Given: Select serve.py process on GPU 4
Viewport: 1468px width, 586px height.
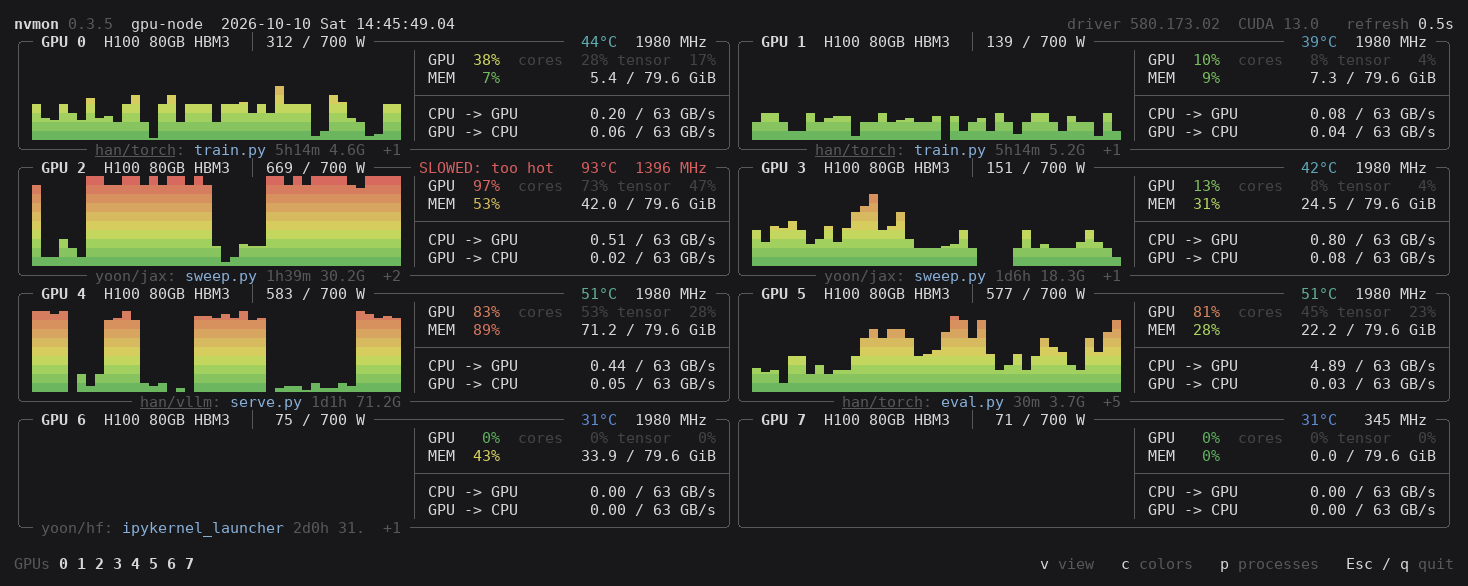Looking at the screenshot, I should coord(266,402).
